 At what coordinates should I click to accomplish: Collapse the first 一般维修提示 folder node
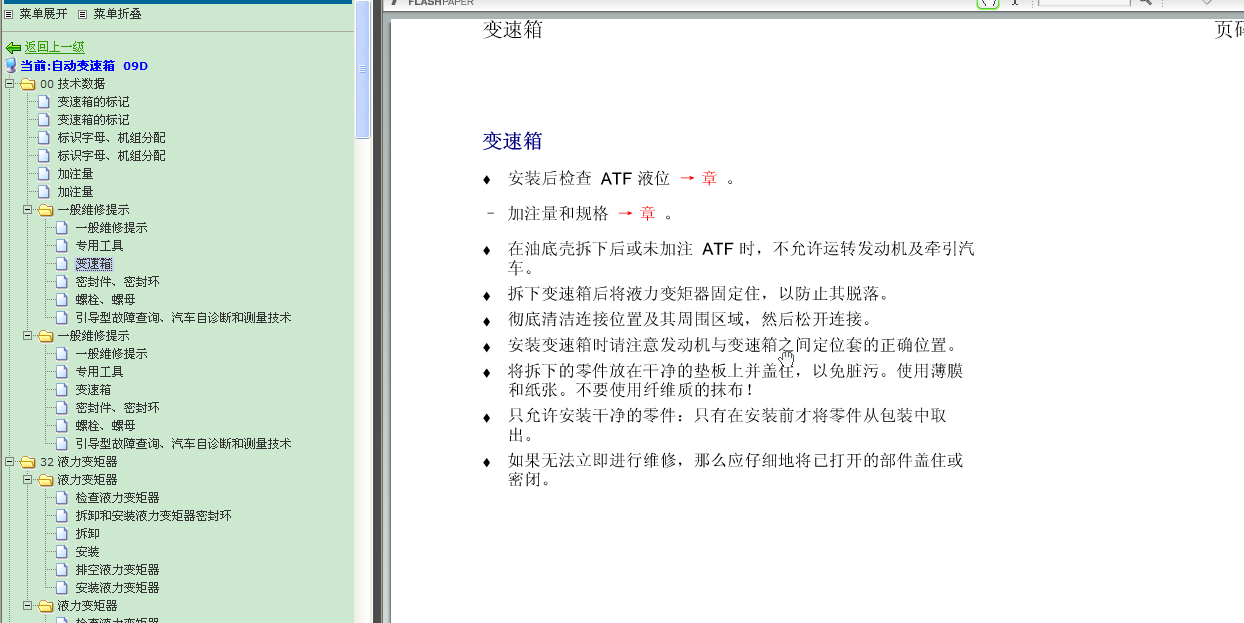pos(28,210)
